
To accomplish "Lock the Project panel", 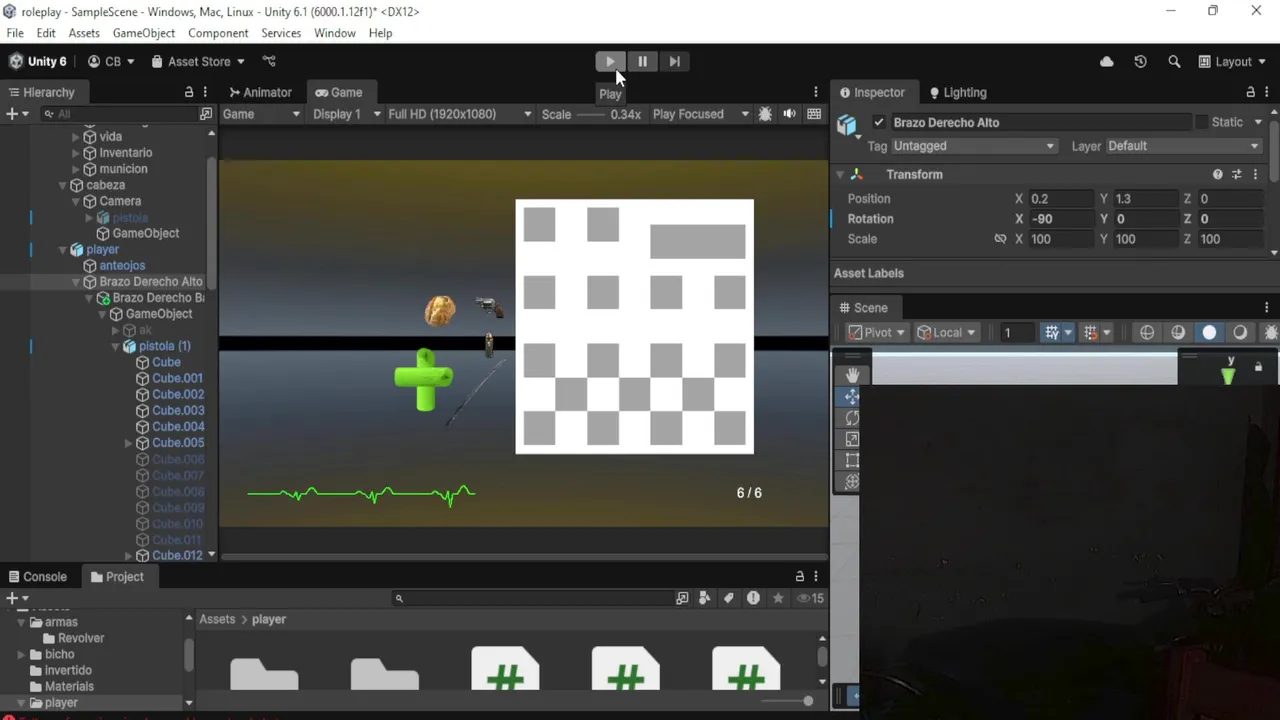I will (799, 576).
